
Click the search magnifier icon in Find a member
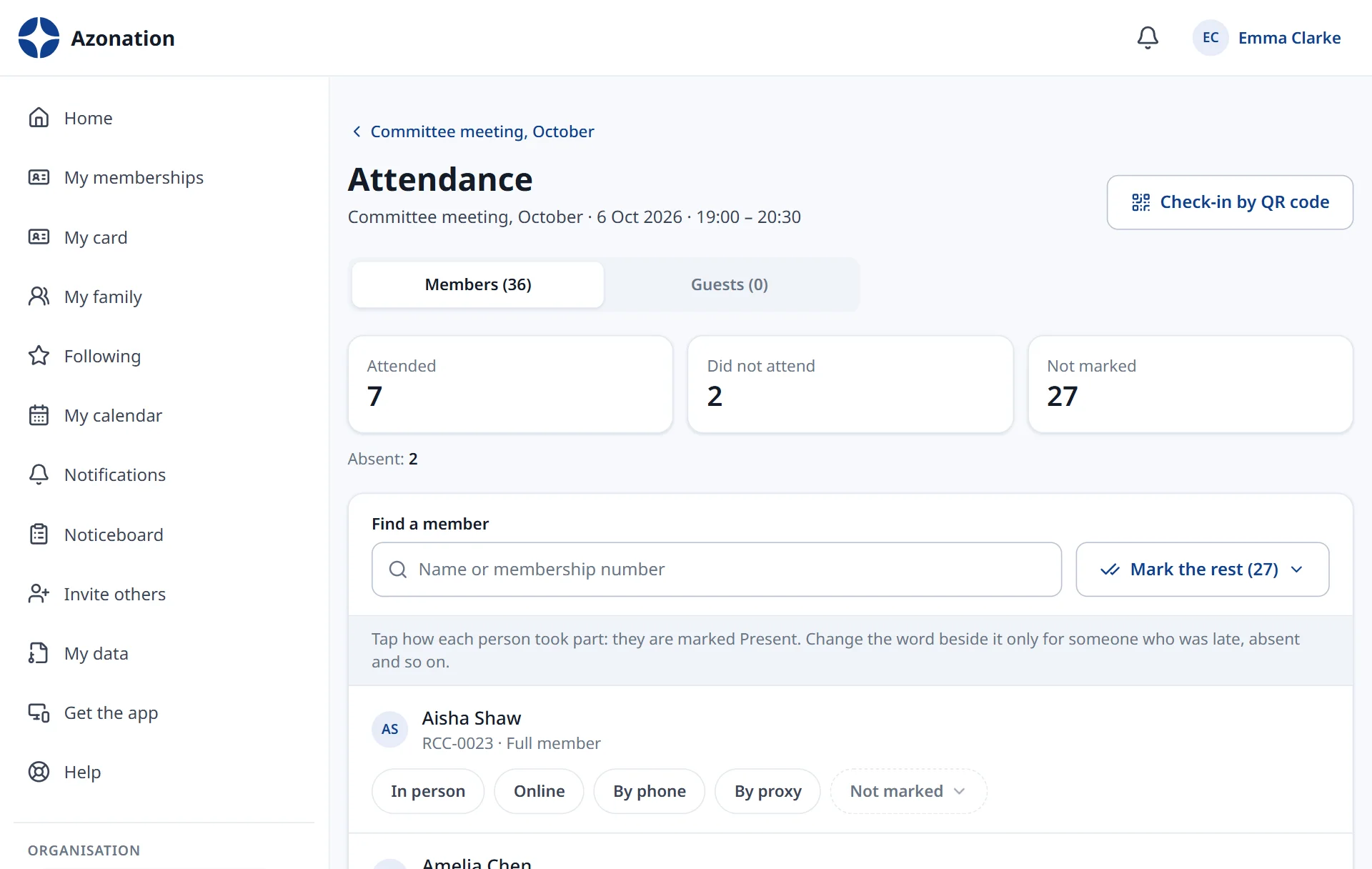[398, 570]
